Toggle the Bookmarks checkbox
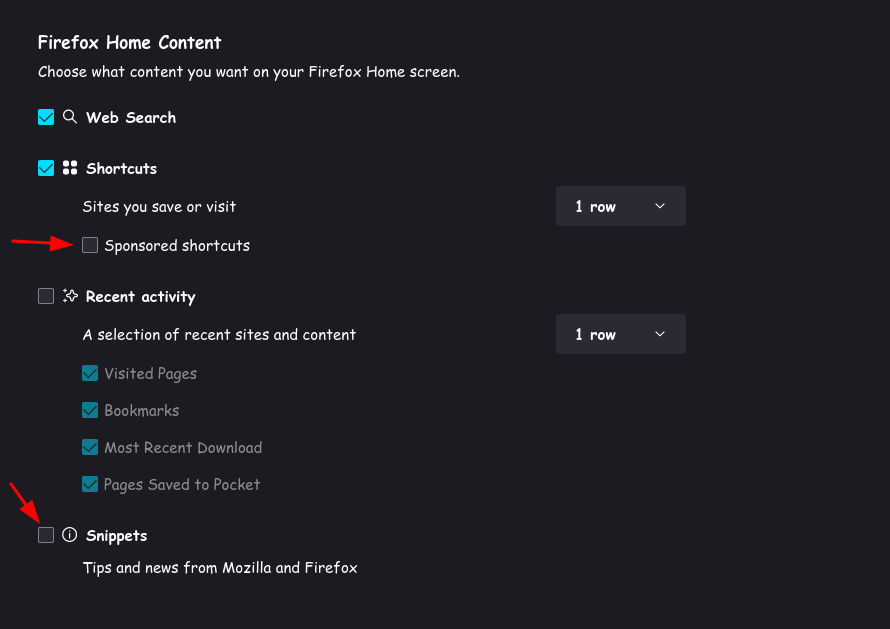This screenshot has width=890, height=629. [90, 410]
